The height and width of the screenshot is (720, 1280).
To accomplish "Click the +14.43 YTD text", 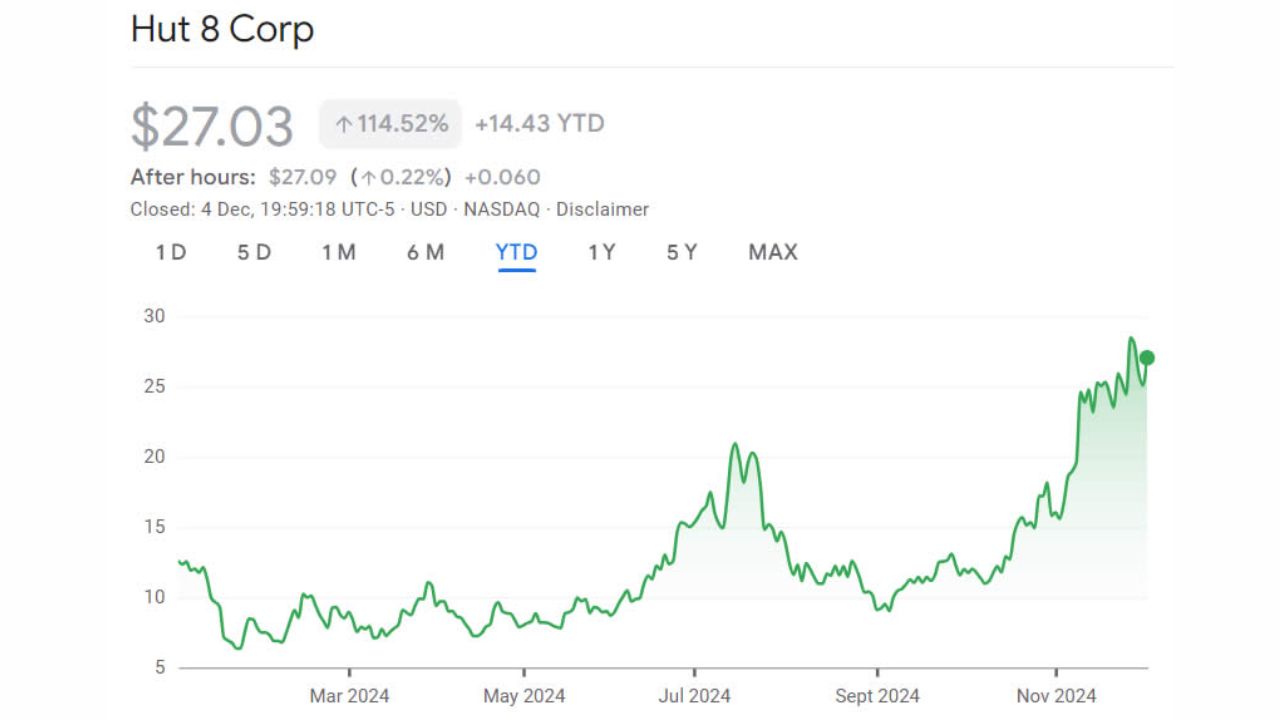I will click(x=539, y=124).
